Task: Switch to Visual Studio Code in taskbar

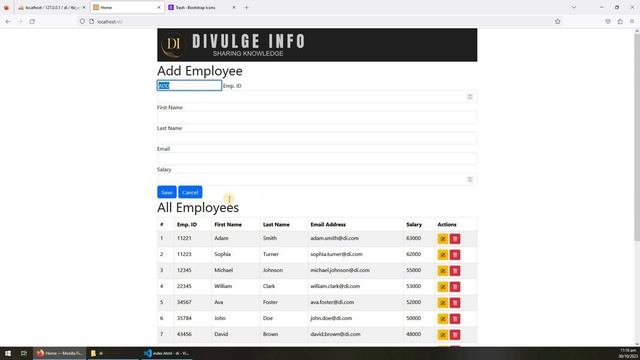Action: tap(167, 353)
